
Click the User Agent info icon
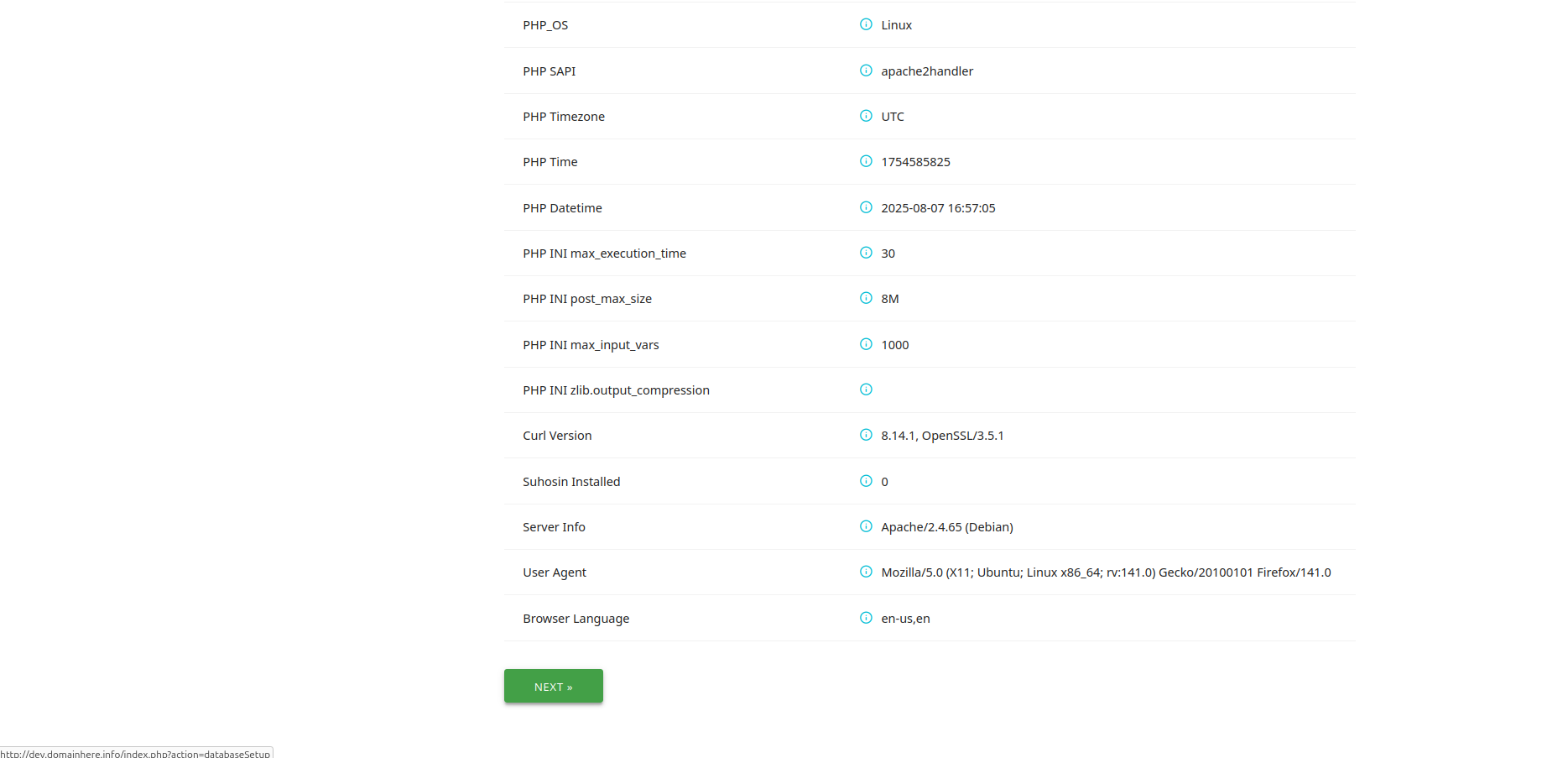pyautogui.click(x=866, y=572)
